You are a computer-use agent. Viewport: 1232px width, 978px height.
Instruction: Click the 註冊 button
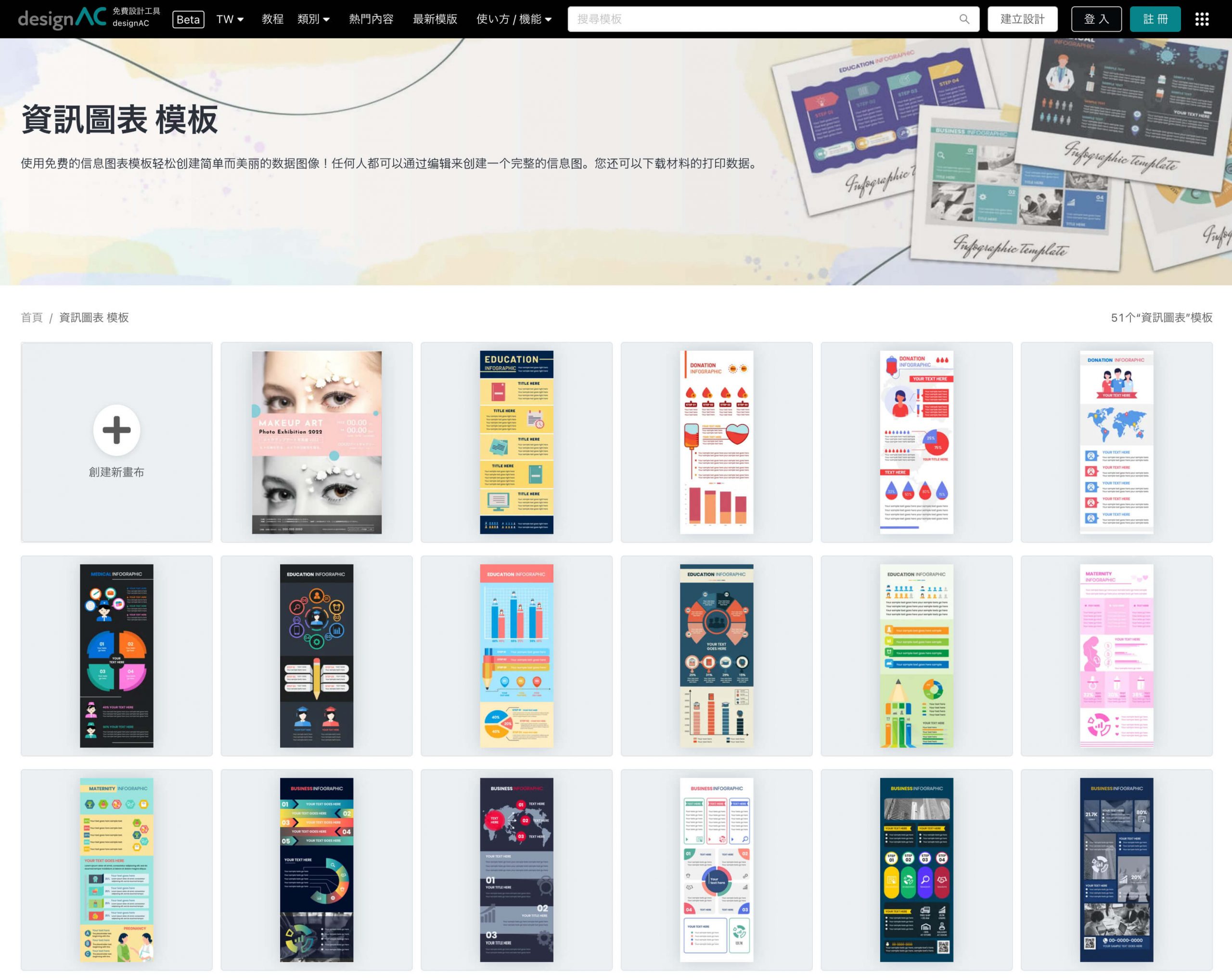coord(1155,19)
